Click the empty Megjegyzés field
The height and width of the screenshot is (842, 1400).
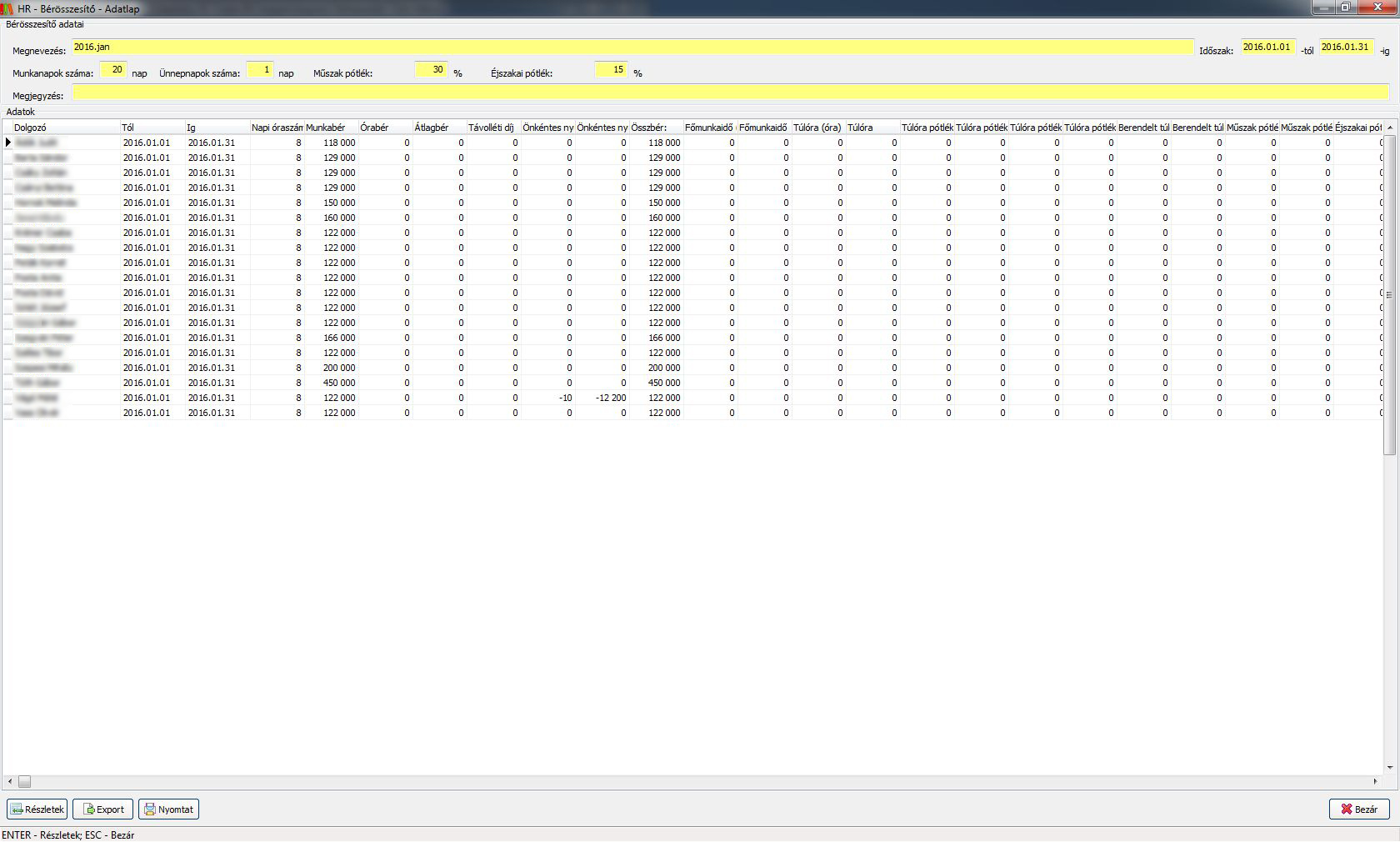pyautogui.click(x=730, y=93)
